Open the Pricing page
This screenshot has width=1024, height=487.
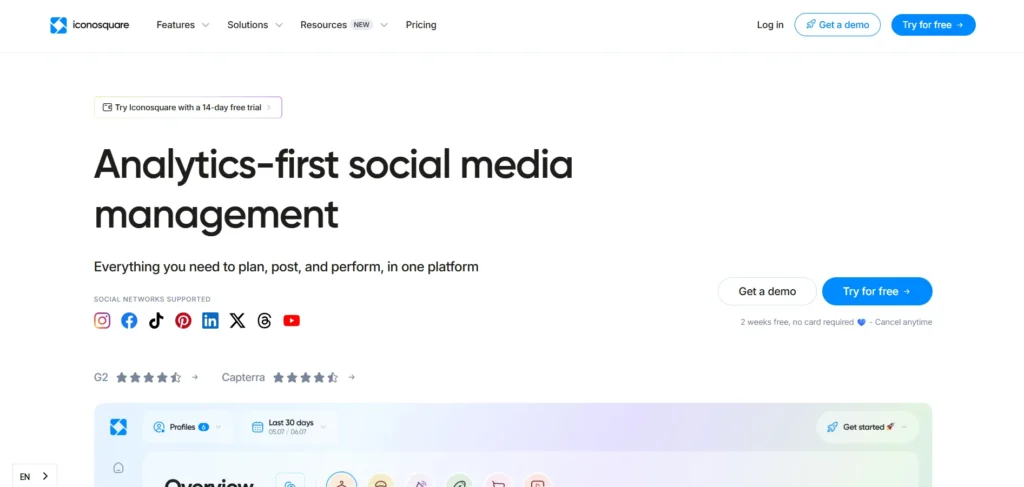[x=421, y=25]
